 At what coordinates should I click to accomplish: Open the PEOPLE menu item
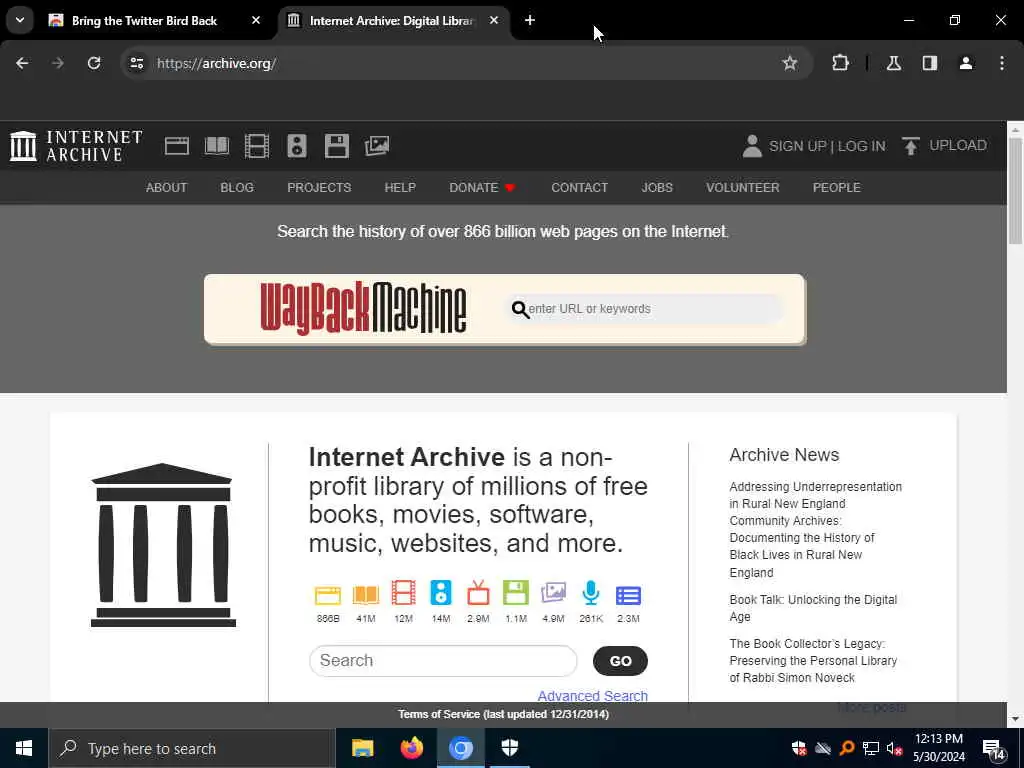[836, 187]
